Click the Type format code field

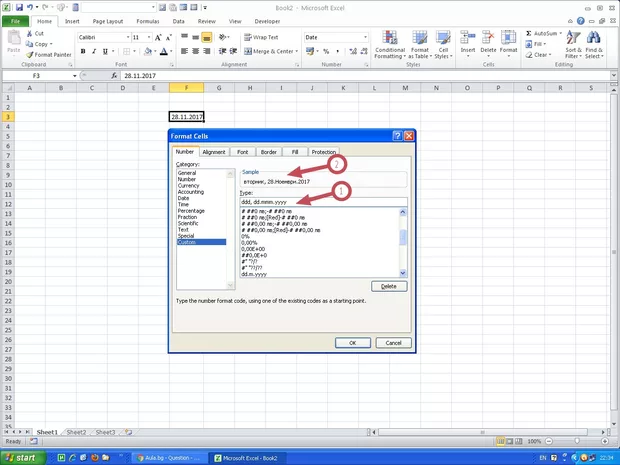click(x=320, y=202)
